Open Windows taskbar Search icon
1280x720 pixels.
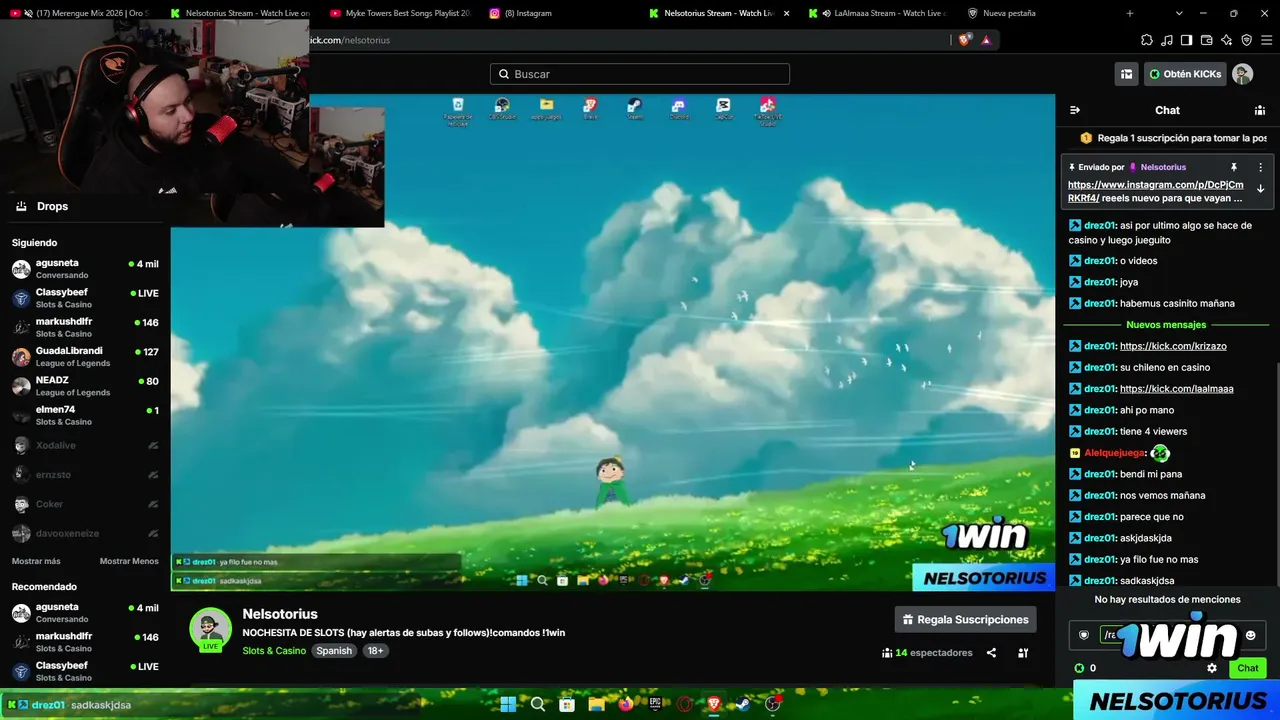click(538, 704)
